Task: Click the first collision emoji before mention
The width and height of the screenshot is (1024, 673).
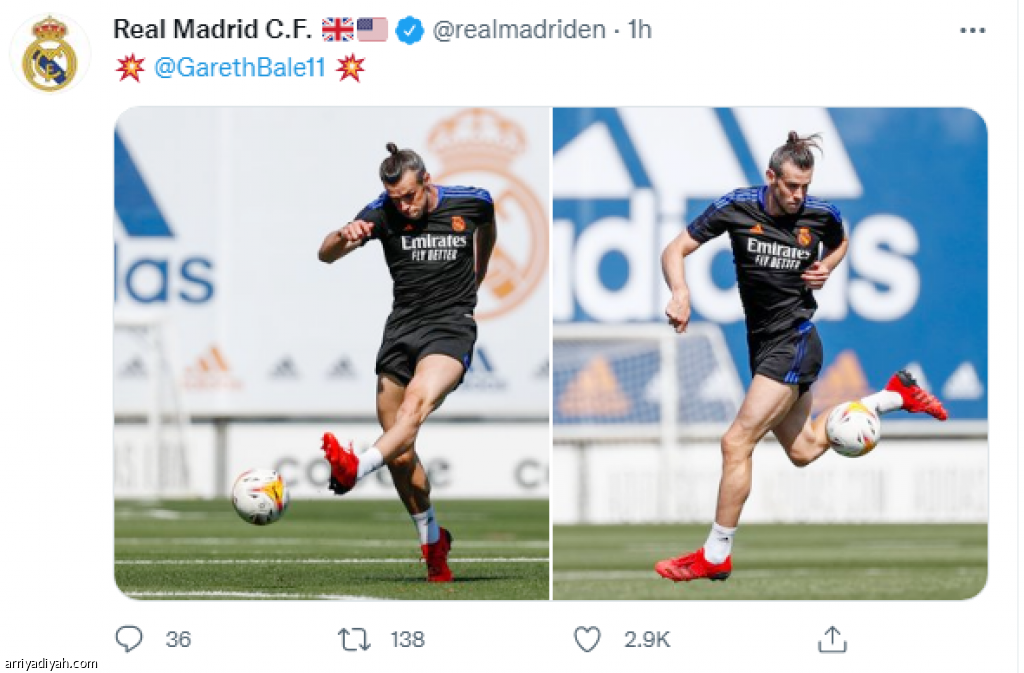Action: coord(130,67)
